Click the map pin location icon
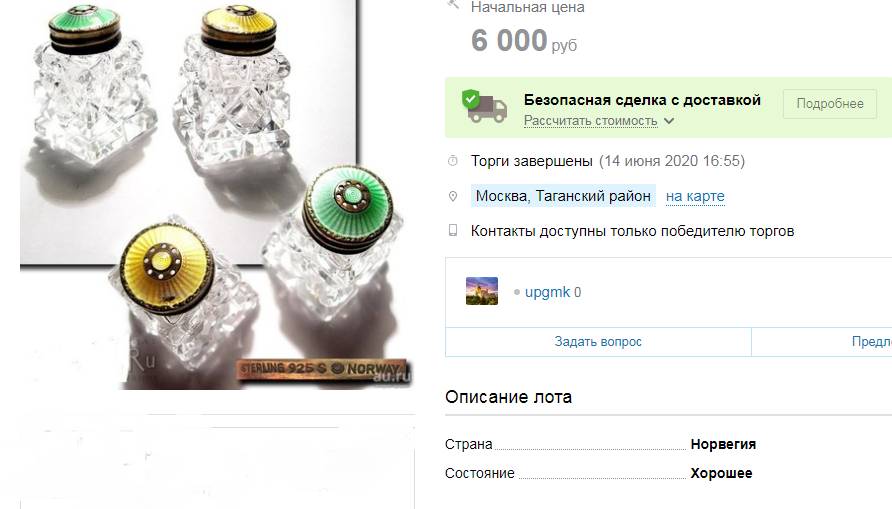The height and width of the screenshot is (509, 892). point(453,196)
